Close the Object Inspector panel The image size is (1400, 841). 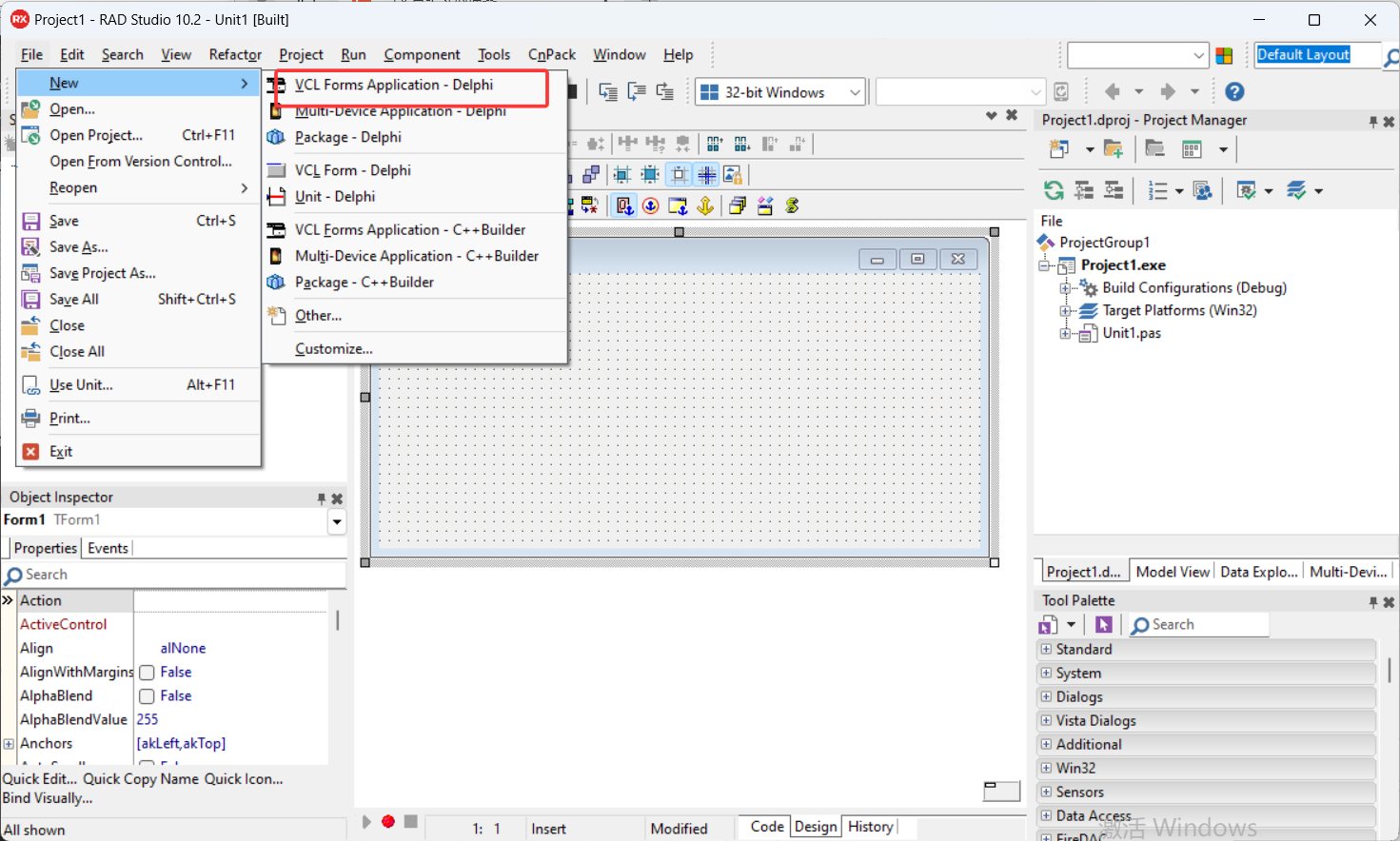point(337,499)
